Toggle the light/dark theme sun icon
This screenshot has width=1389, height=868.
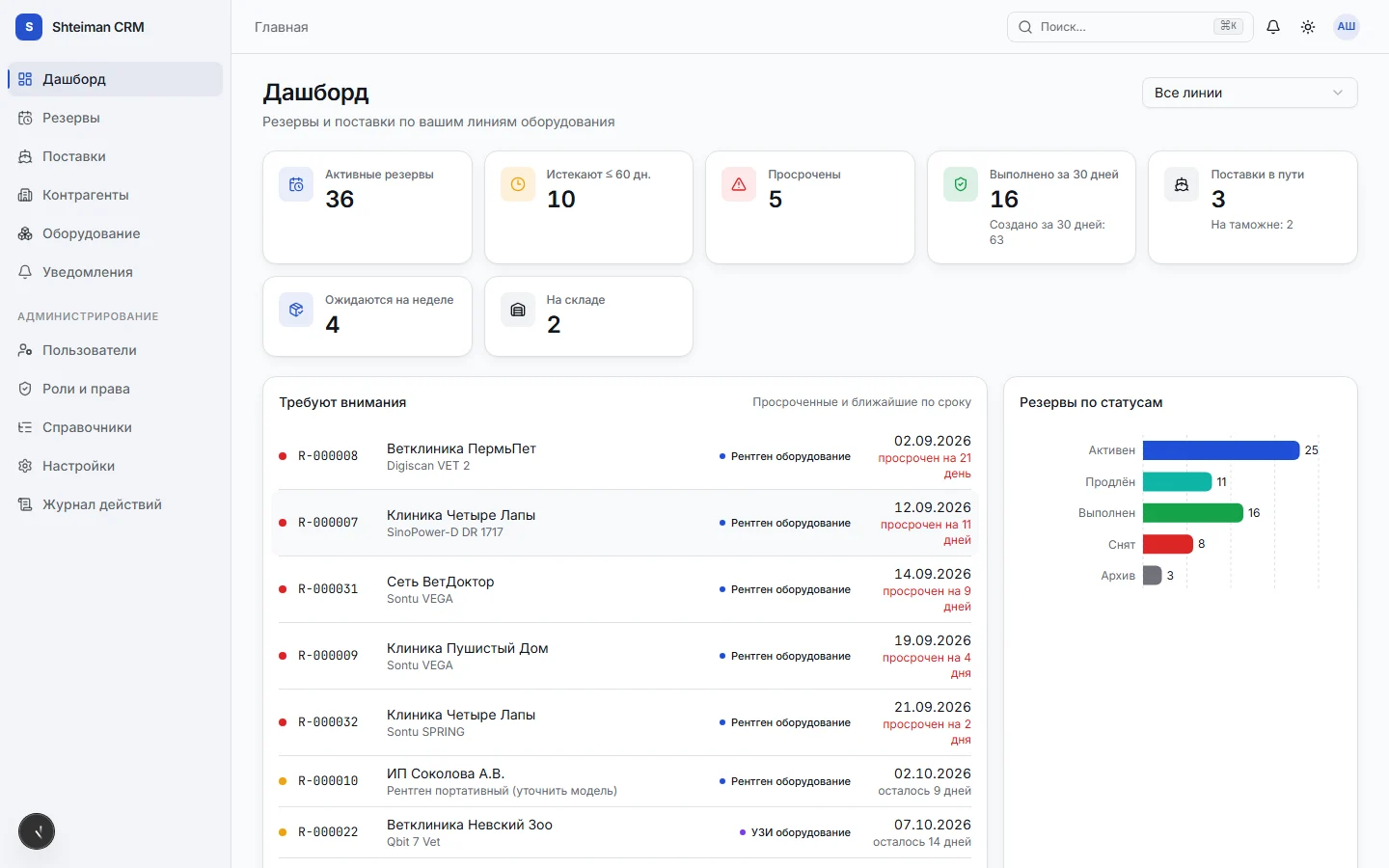click(x=1308, y=27)
